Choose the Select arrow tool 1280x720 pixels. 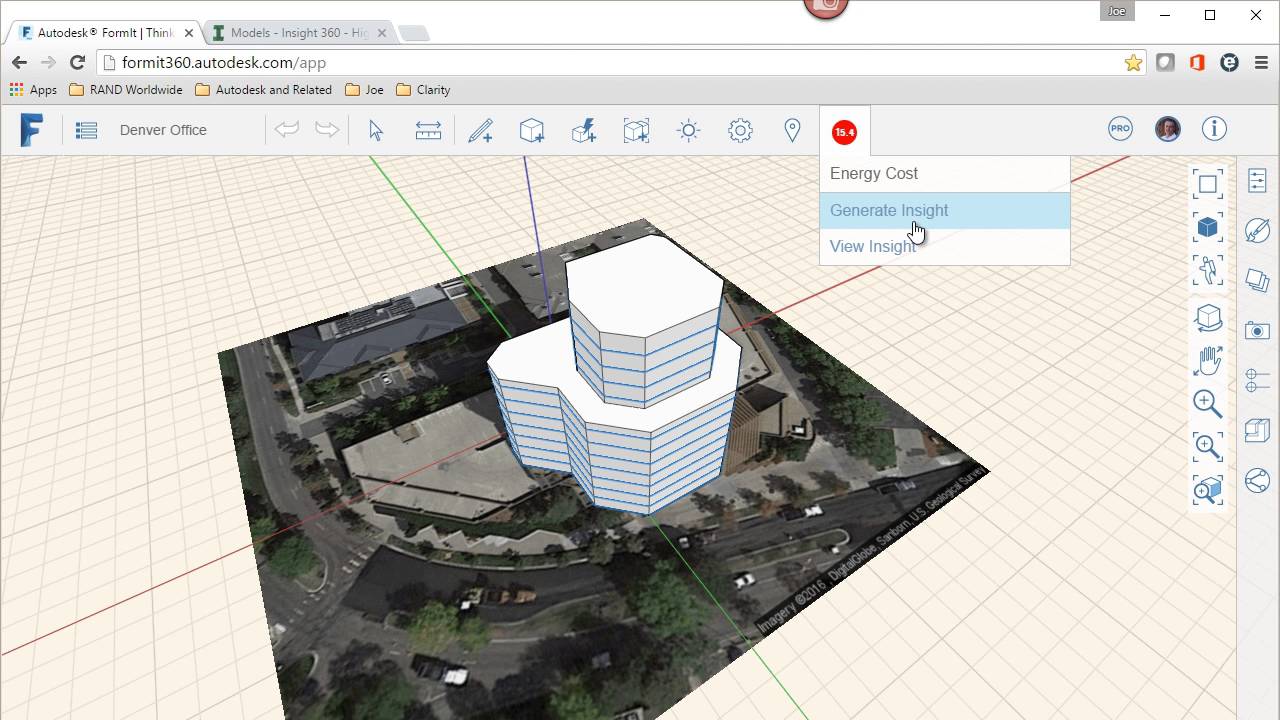coord(376,130)
